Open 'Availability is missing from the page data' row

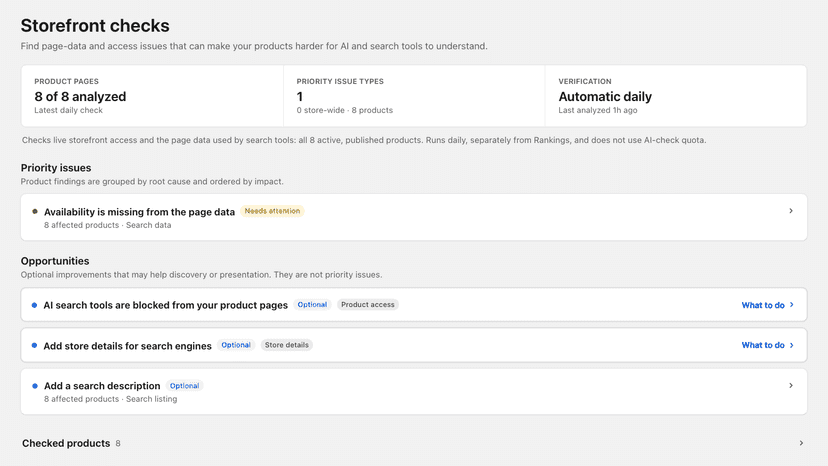click(414, 217)
